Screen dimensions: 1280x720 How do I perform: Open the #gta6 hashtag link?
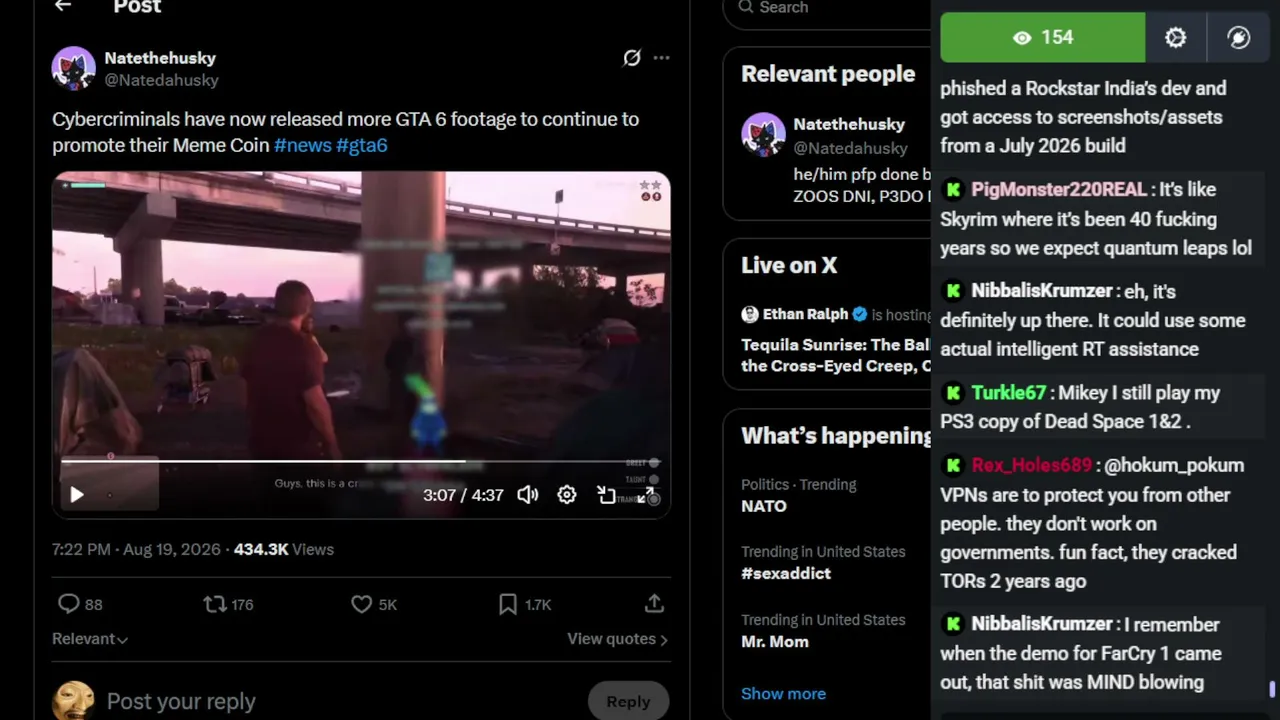[x=362, y=145]
